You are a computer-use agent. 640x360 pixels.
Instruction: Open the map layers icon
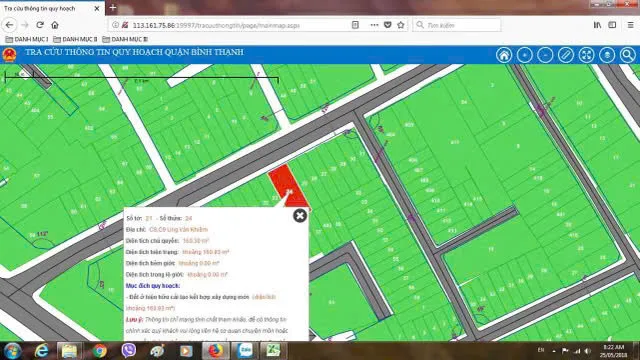(x=607, y=55)
